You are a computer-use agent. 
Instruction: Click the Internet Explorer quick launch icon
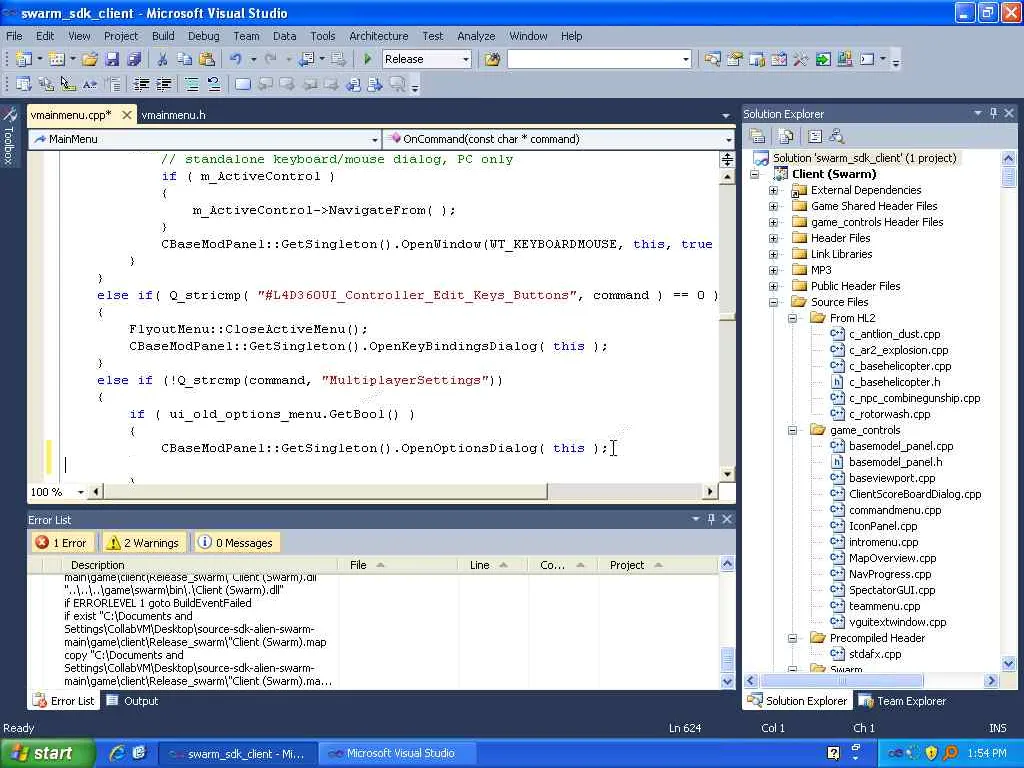coord(118,753)
